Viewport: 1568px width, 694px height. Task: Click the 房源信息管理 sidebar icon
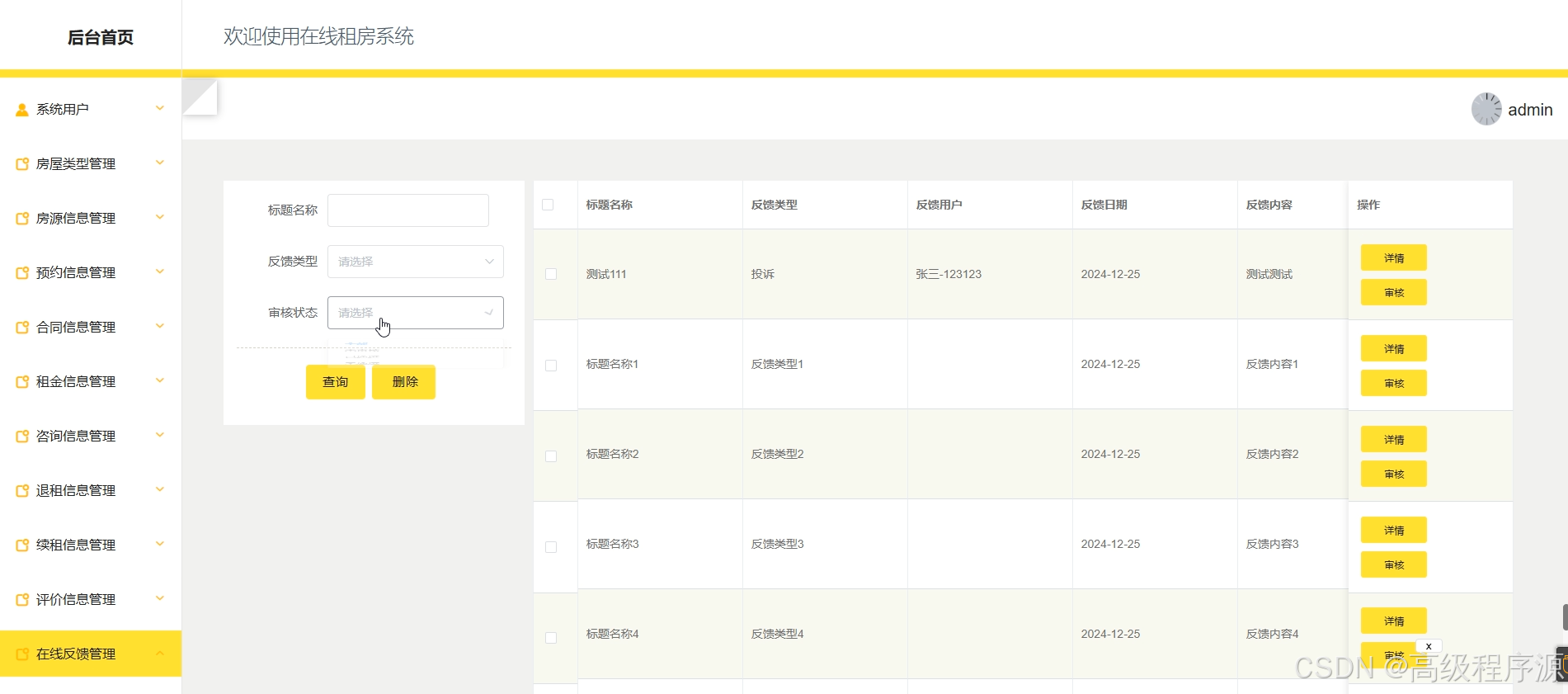22,219
